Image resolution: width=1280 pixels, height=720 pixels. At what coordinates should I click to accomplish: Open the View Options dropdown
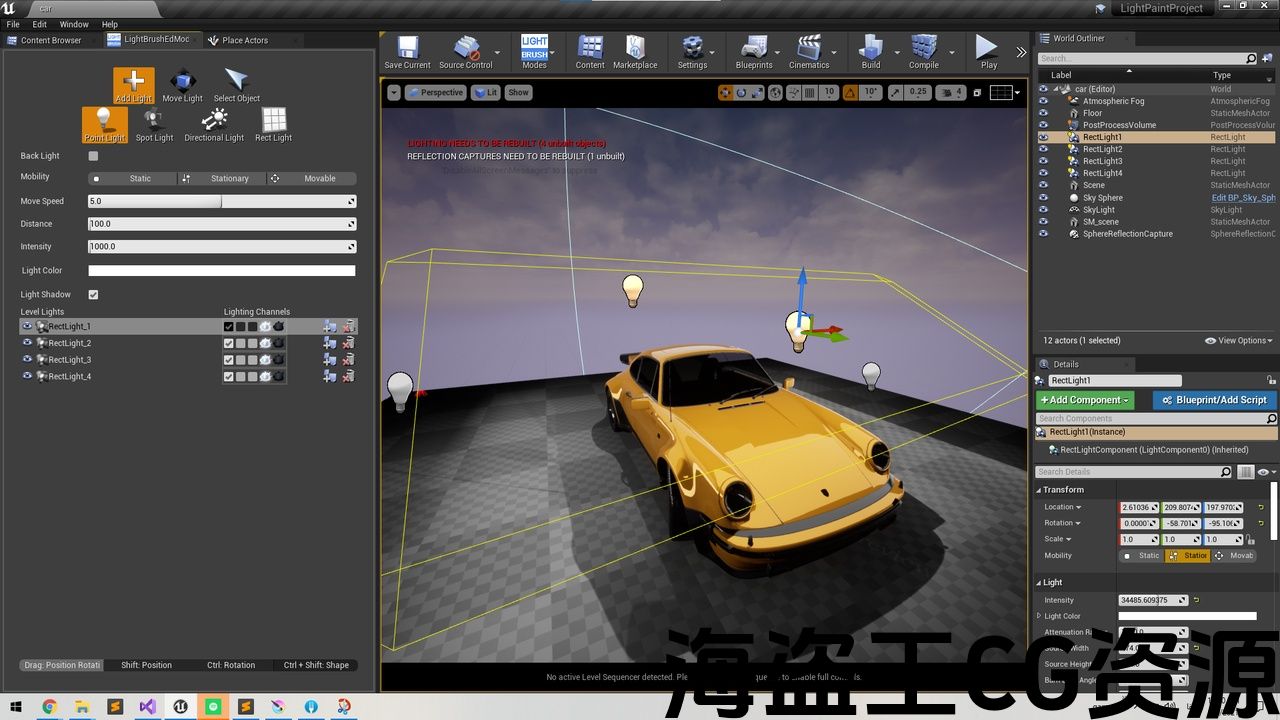tap(1240, 341)
